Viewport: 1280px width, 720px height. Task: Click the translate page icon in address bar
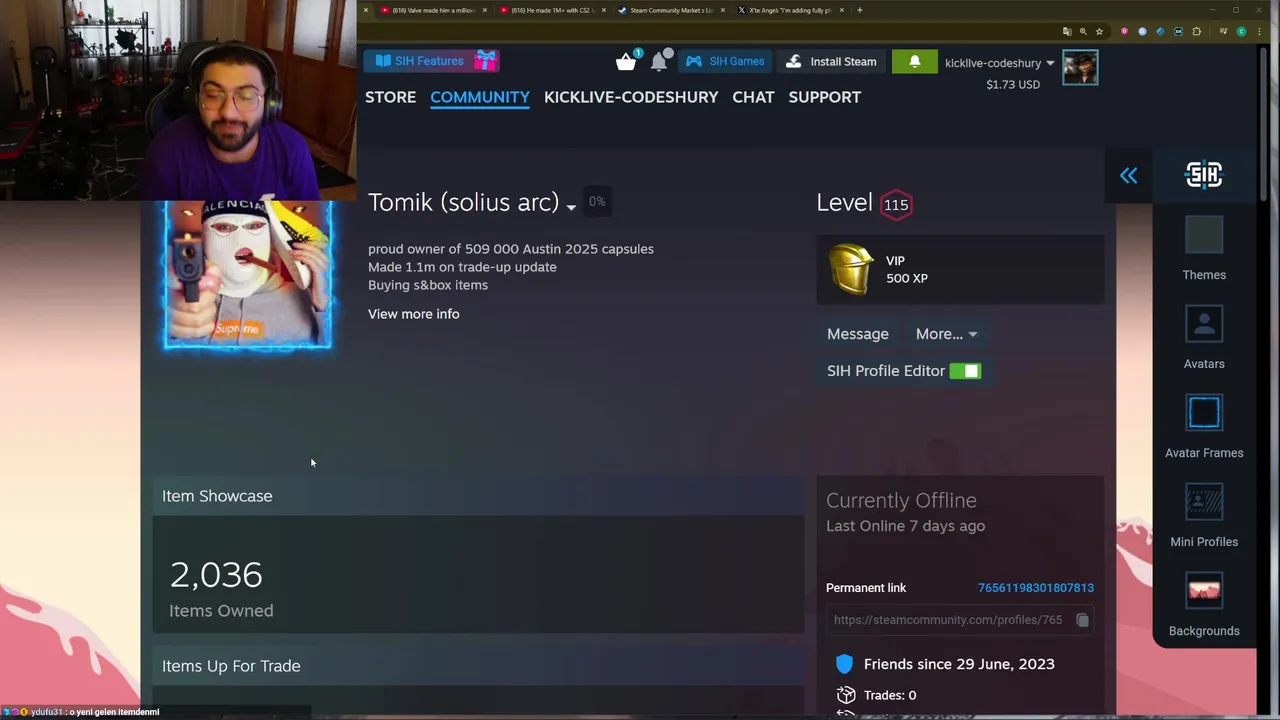click(1067, 31)
